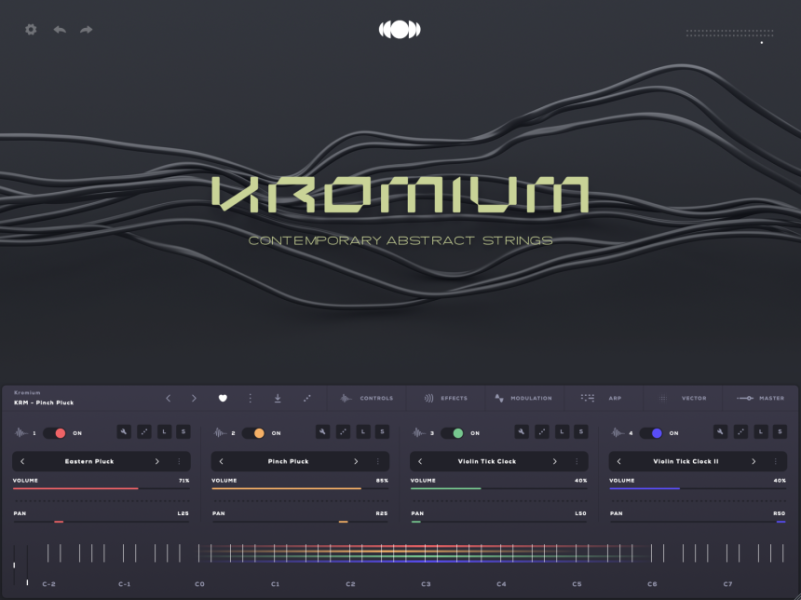Toggle layer 2 orange ON switch
Screen dimensions: 801x600
[x=253, y=433]
